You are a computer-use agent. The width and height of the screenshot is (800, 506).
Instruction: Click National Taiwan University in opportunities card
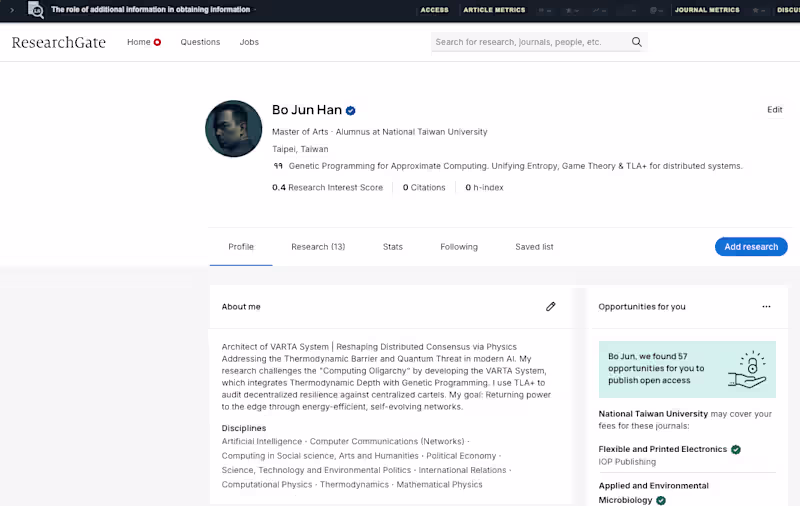click(653, 414)
